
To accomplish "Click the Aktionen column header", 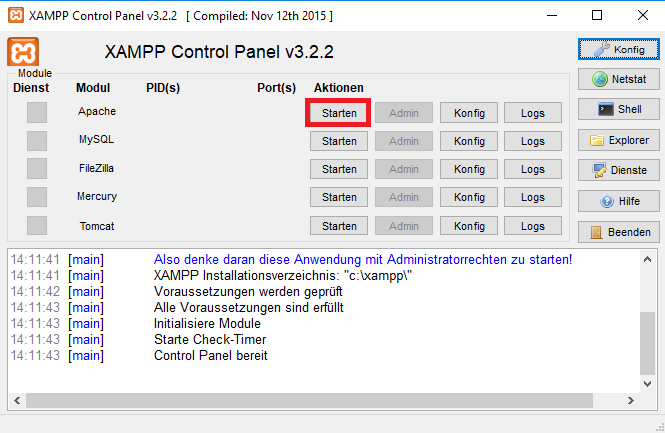I will (x=338, y=88).
